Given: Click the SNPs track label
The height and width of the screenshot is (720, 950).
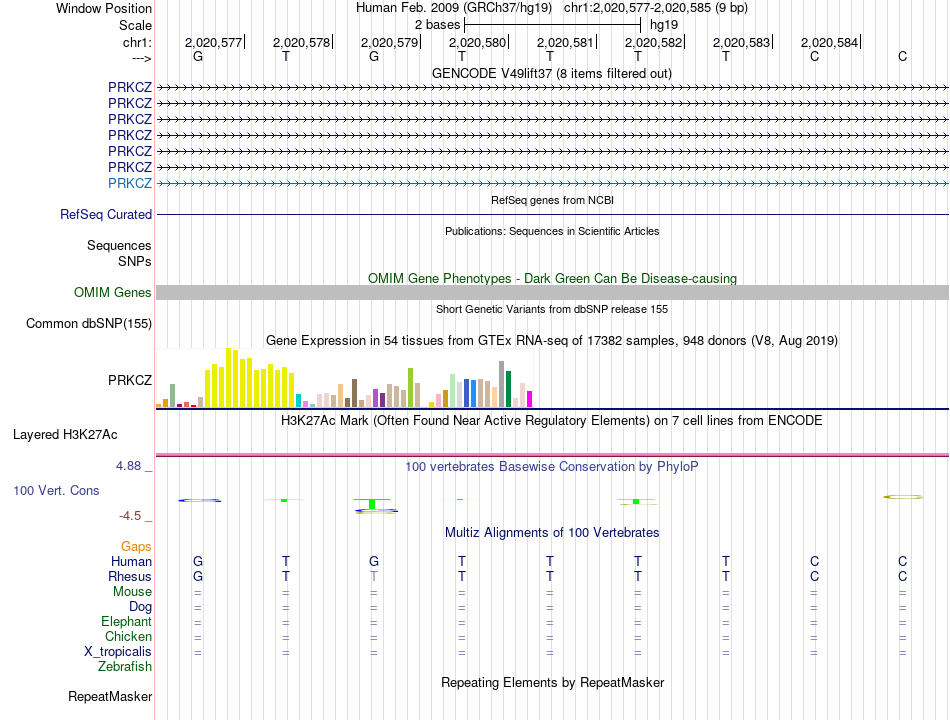Looking at the screenshot, I should pyautogui.click(x=135, y=261).
